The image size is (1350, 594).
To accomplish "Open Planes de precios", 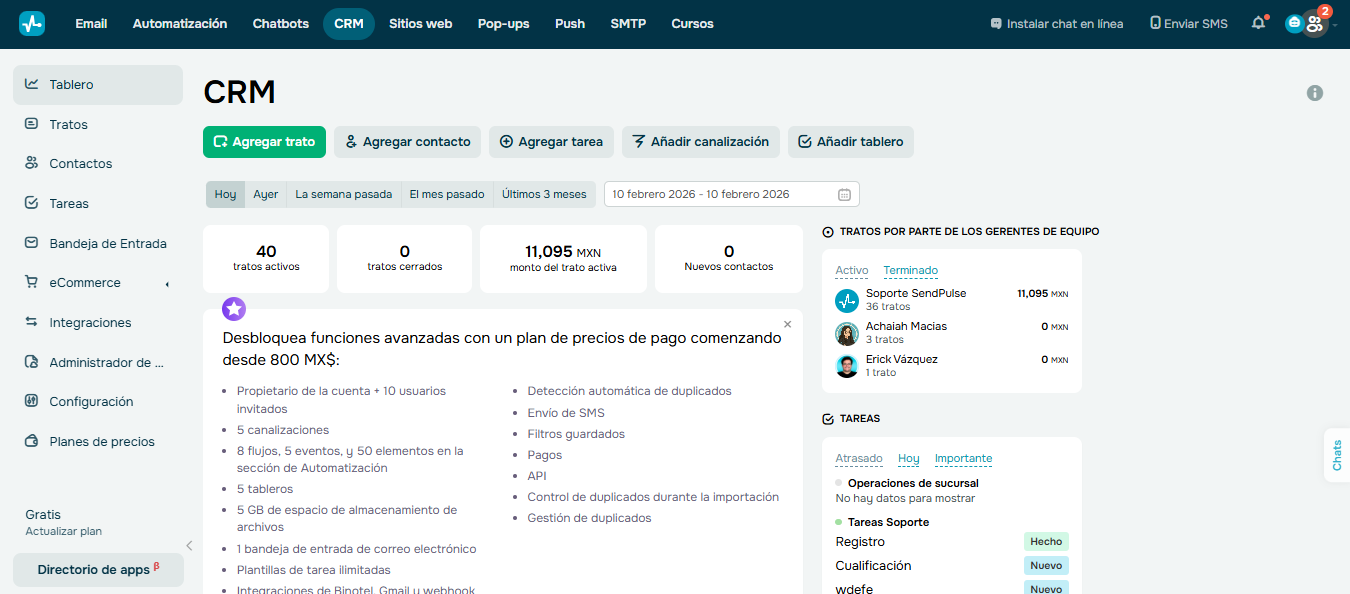I will tap(100, 441).
